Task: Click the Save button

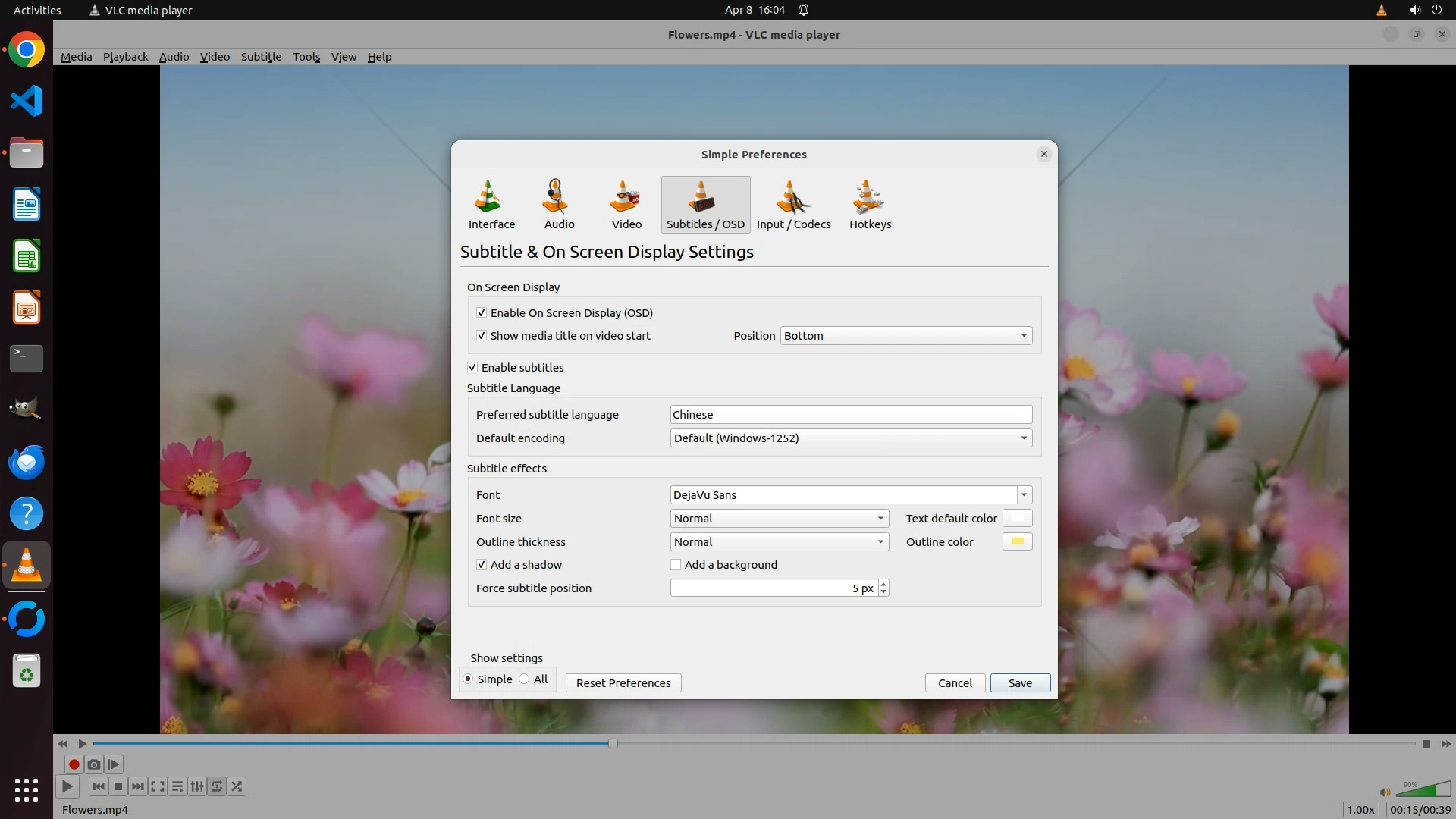Action: [1019, 683]
